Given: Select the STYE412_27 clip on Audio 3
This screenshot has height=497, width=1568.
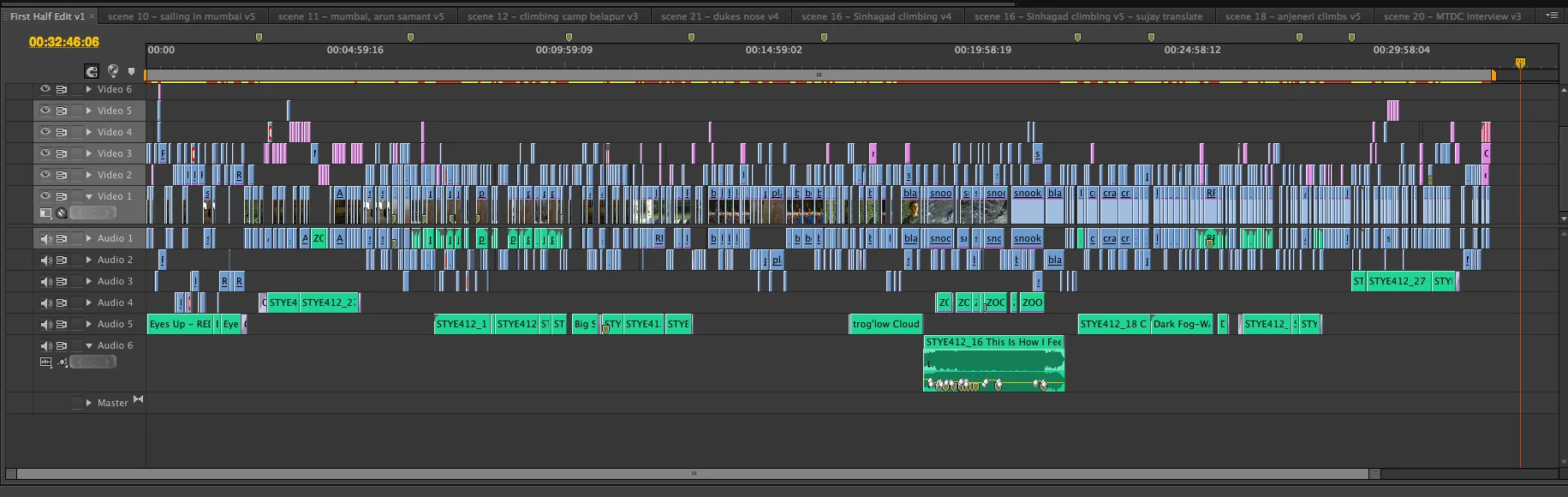Looking at the screenshot, I should (1398, 281).
